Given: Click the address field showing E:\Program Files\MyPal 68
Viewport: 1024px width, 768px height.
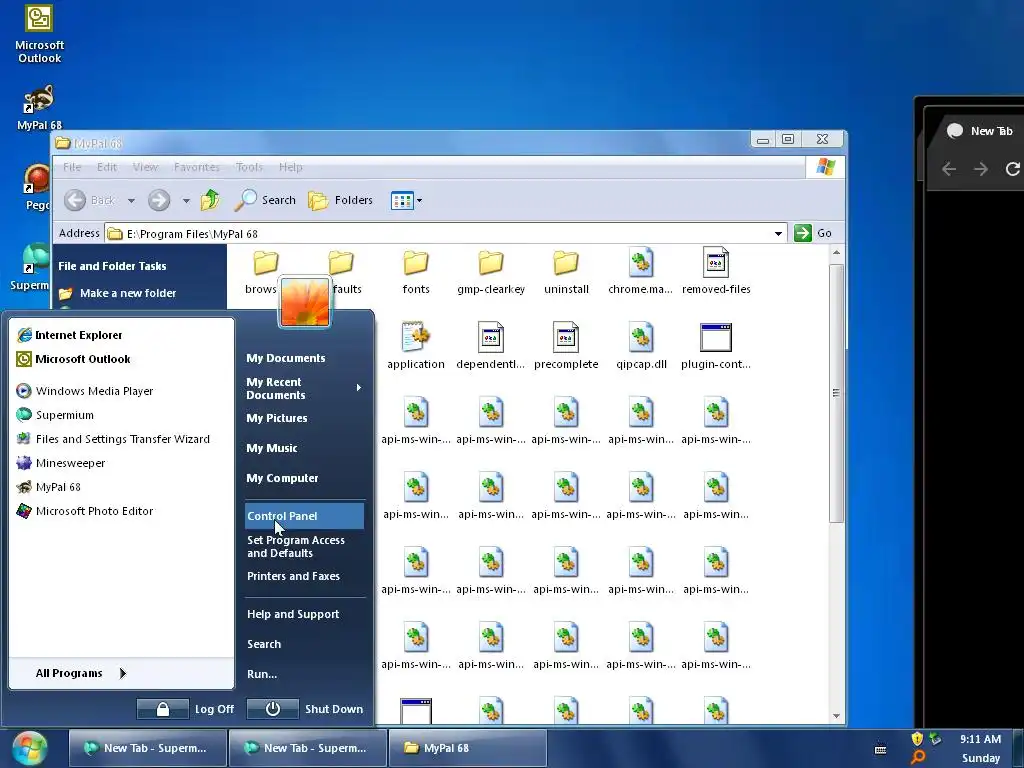Looking at the screenshot, I should pyautogui.click(x=444, y=234).
